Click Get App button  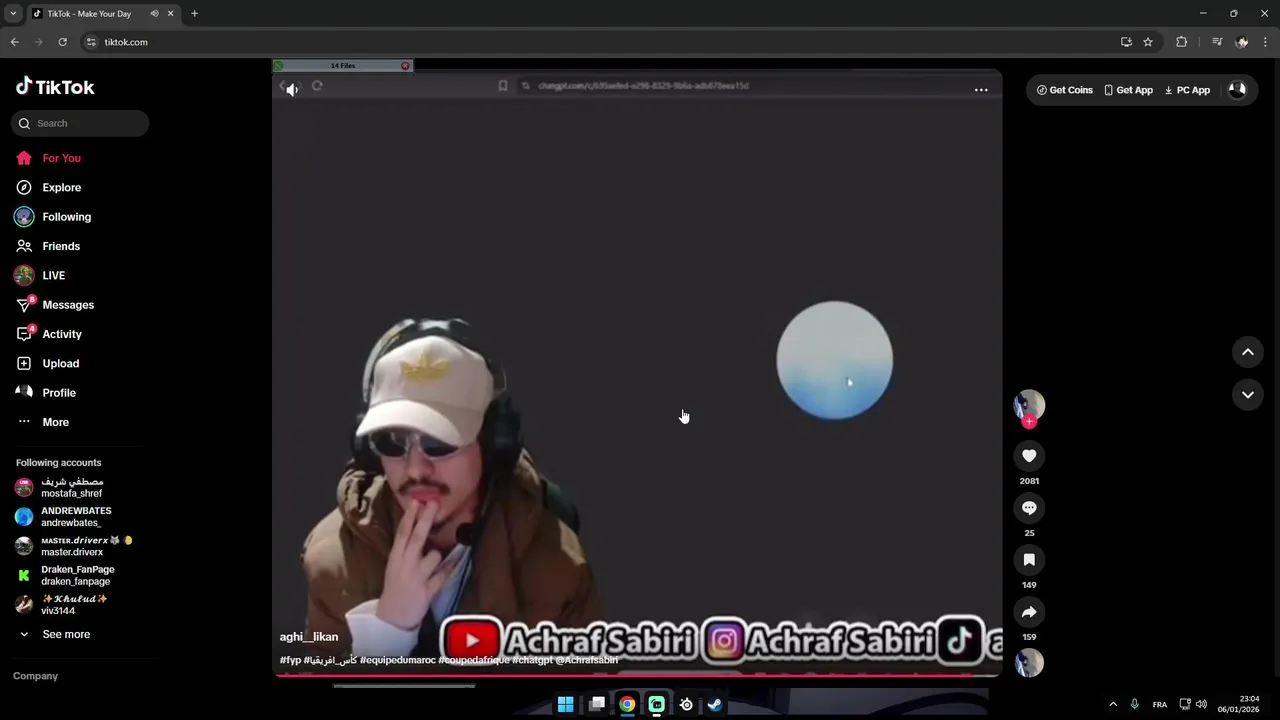click(x=1128, y=90)
